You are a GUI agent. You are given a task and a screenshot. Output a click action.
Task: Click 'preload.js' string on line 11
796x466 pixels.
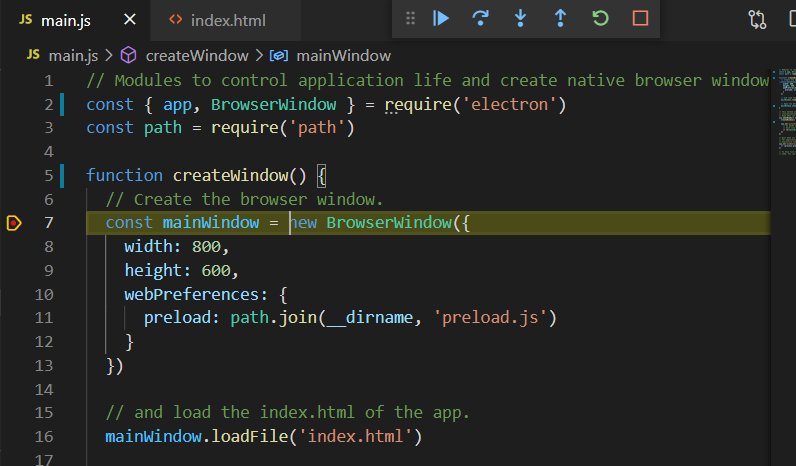(x=490, y=318)
